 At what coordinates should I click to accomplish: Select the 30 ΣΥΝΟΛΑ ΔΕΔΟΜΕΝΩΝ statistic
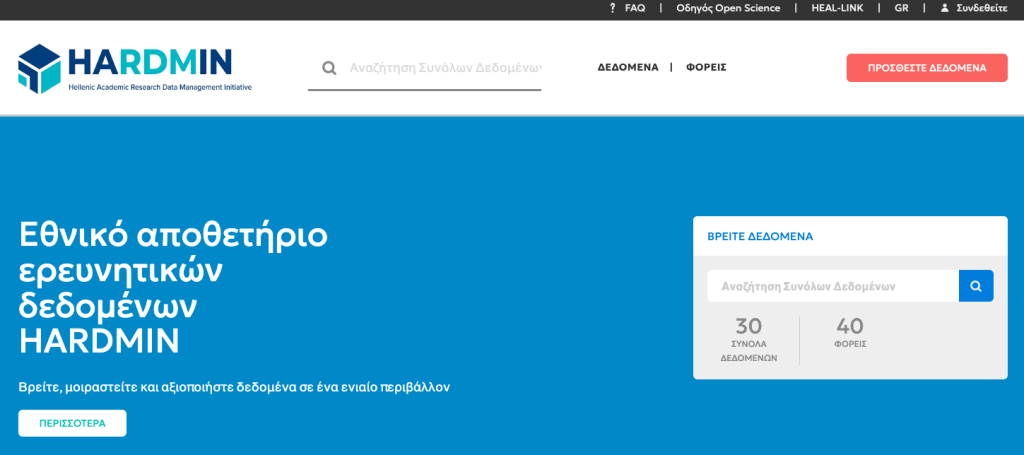748,340
